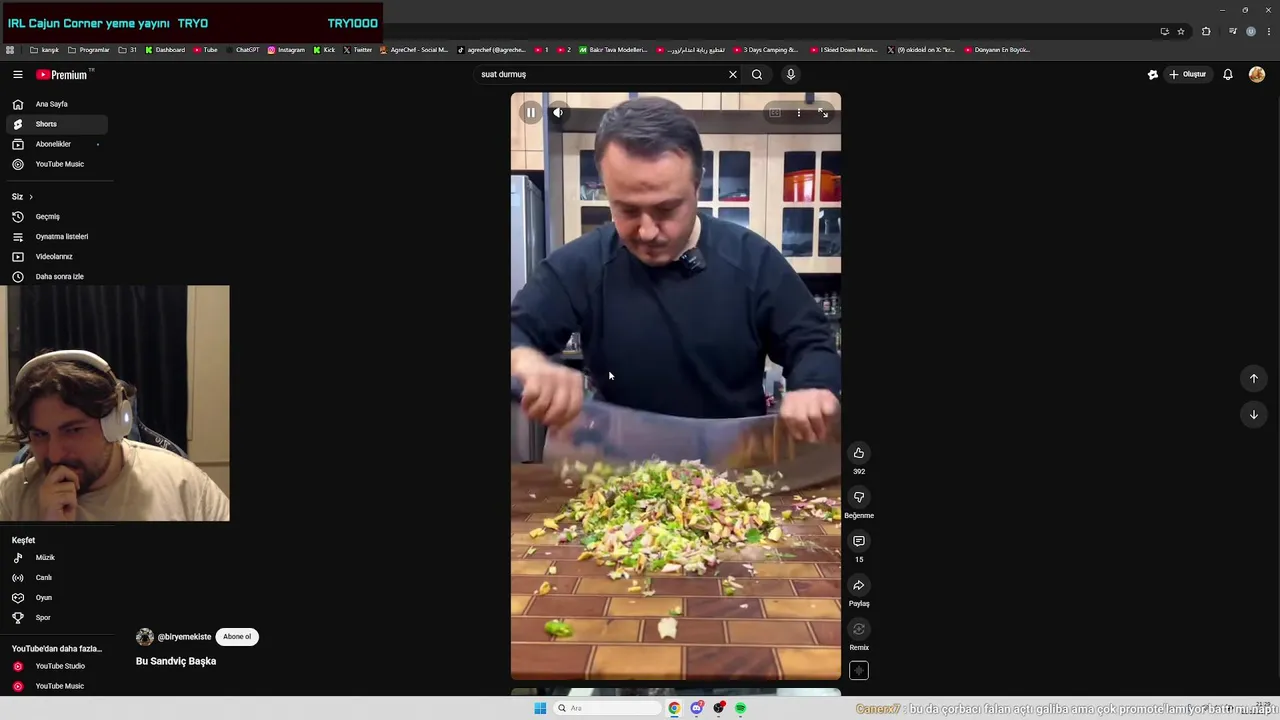Open Discord from the taskbar

click(x=697, y=708)
